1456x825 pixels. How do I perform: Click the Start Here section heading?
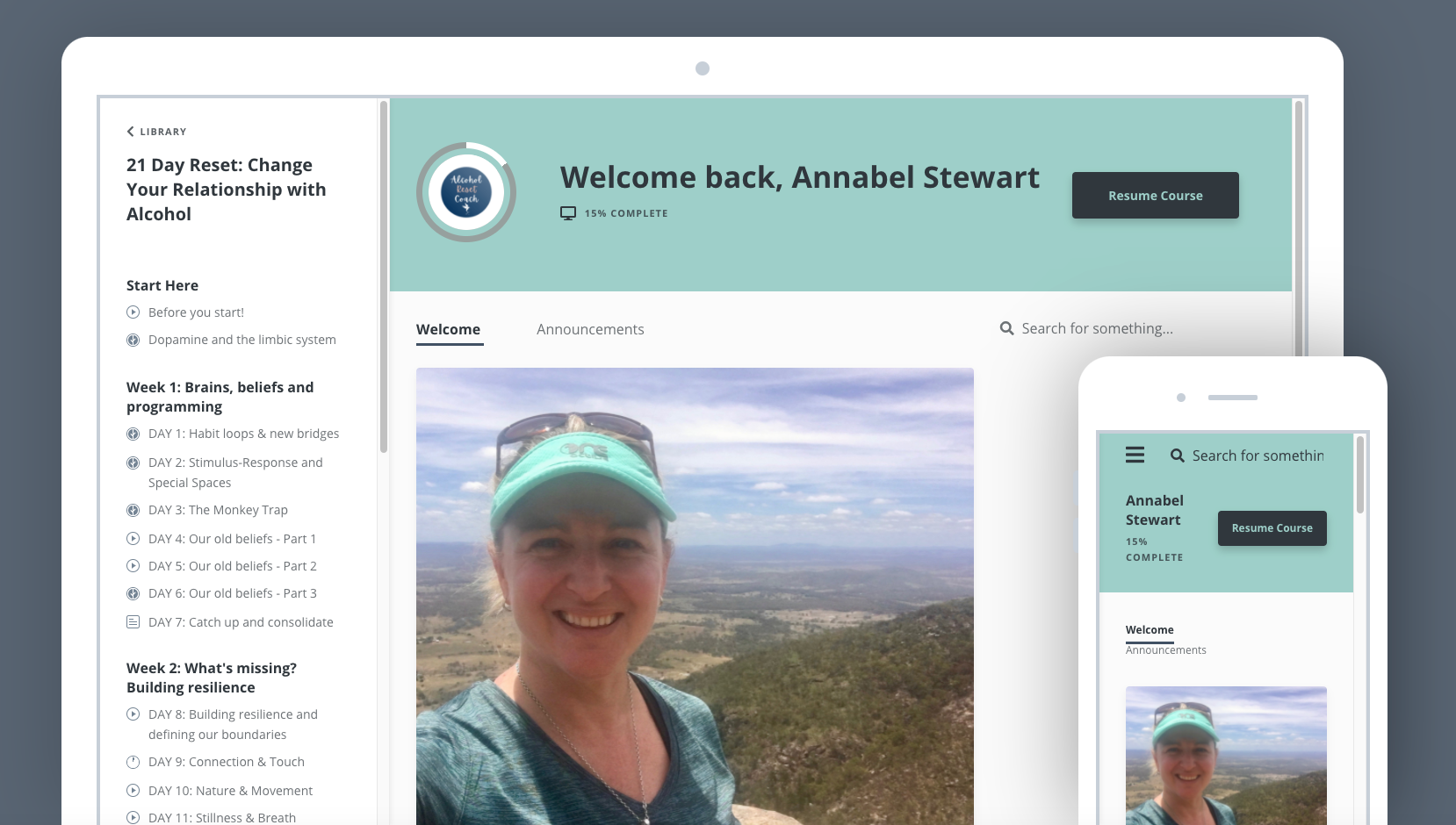coord(162,285)
